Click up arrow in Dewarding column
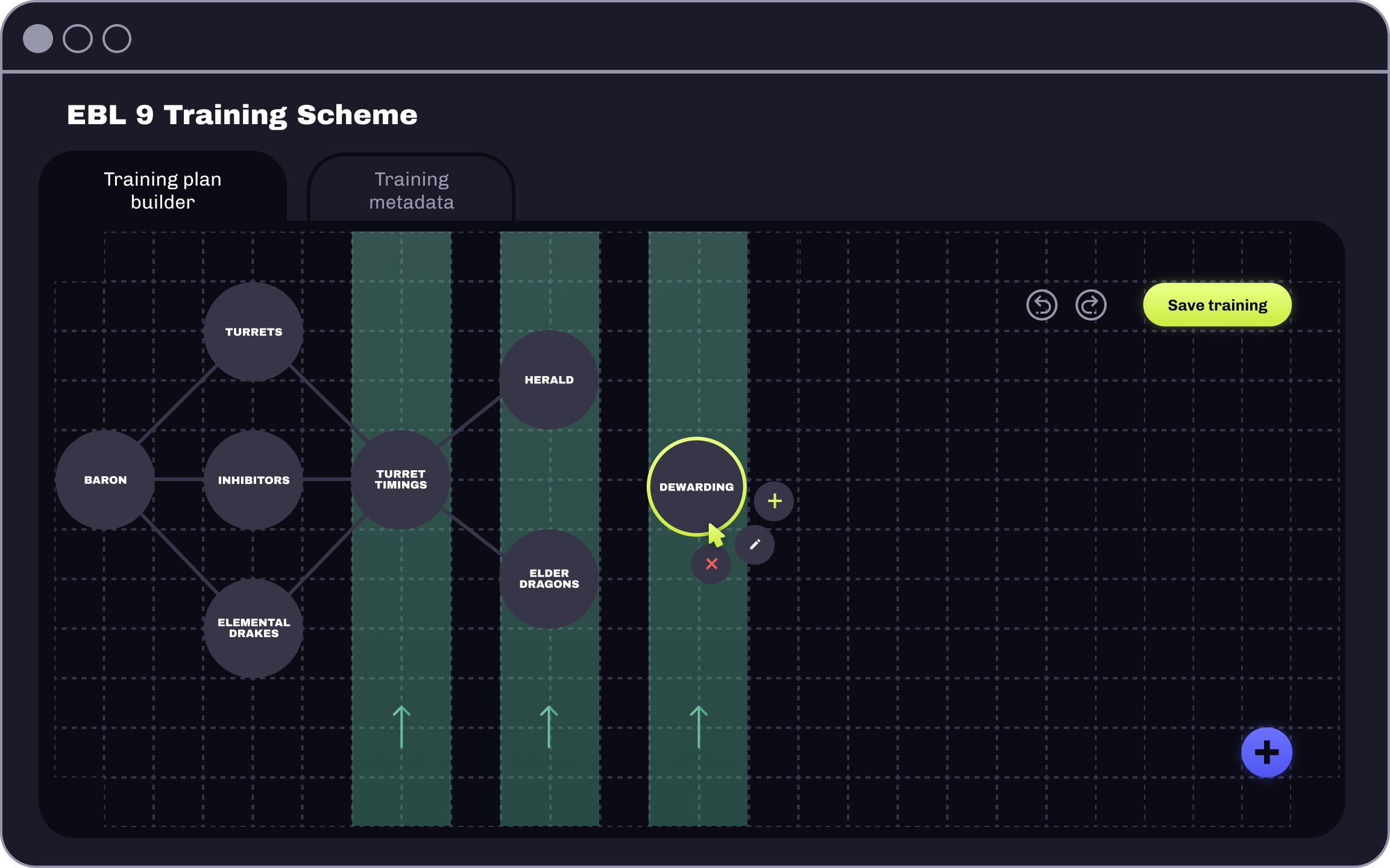The image size is (1390, 868). pos(699,727)
